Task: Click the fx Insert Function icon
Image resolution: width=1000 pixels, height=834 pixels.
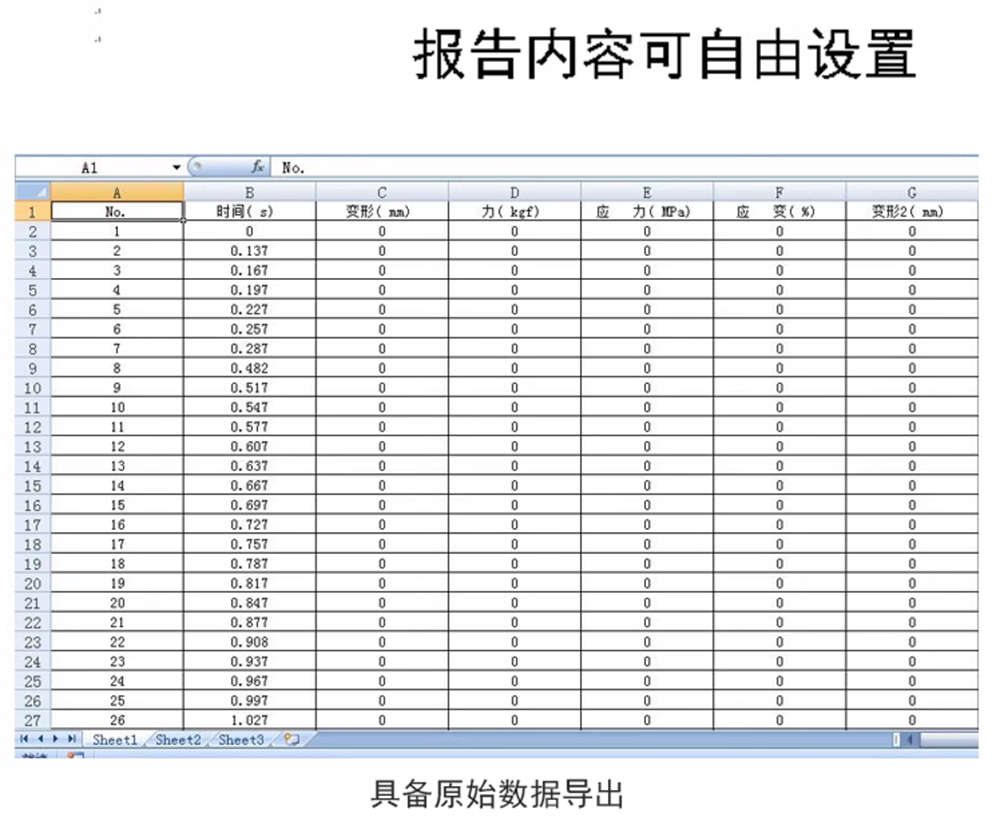Action: [x=258, y=167]
